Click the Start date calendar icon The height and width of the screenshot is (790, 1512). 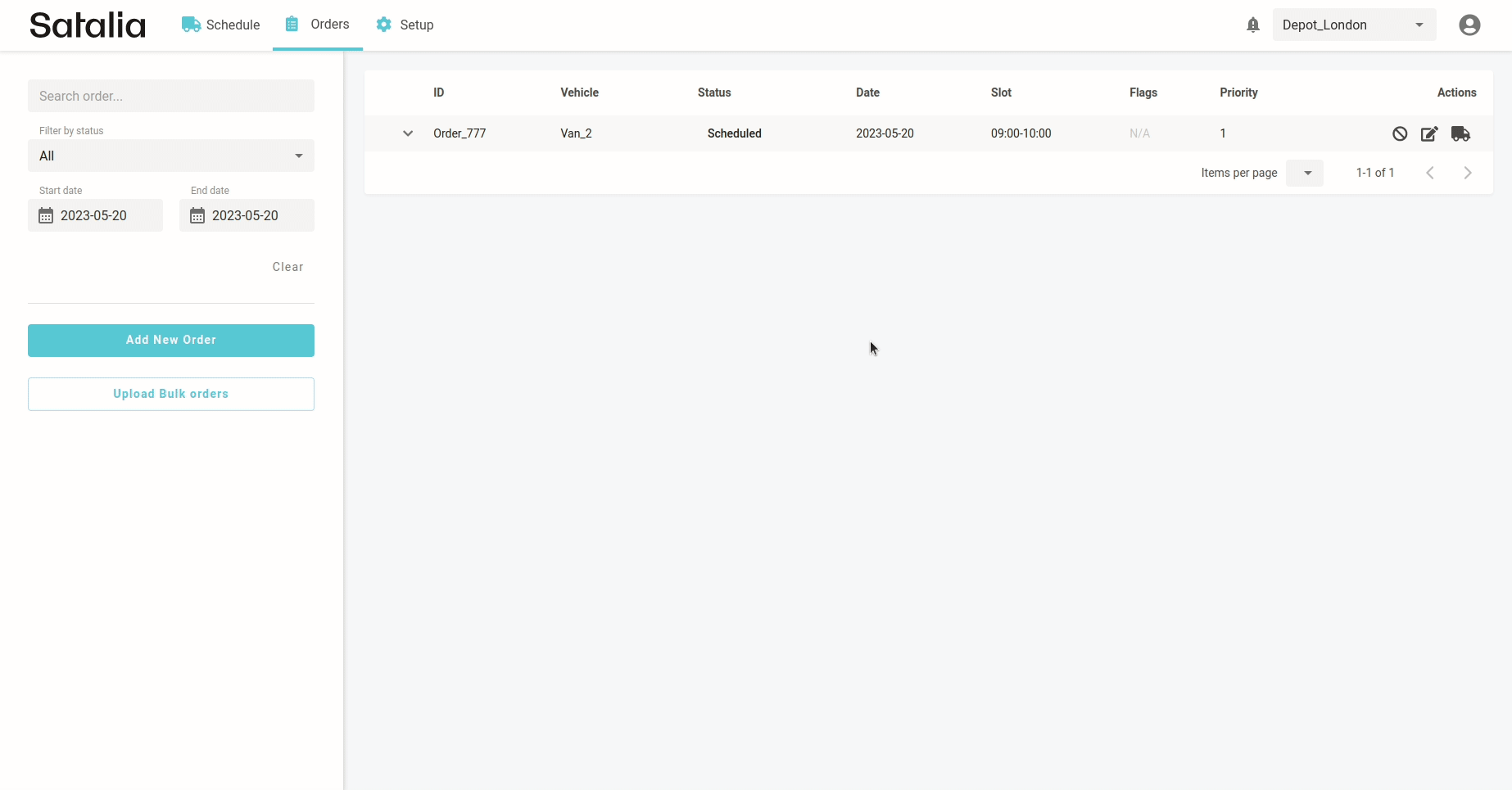click(46, 216)
